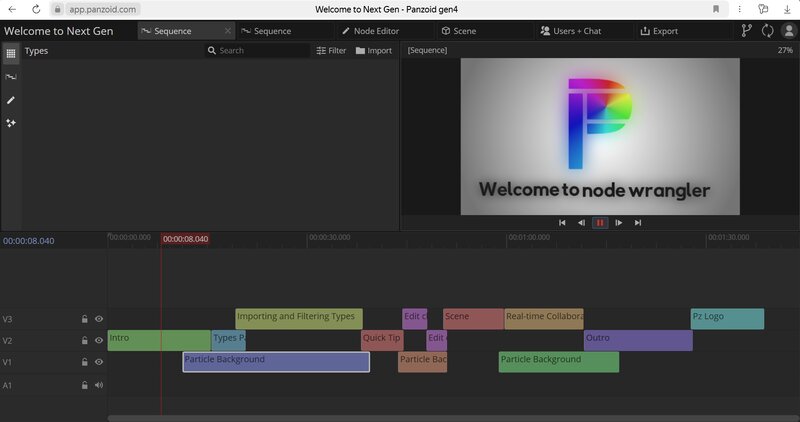The image size is (800, 422).
Task: Select the Outro clip on the timeline
Action: pos(637,341)
